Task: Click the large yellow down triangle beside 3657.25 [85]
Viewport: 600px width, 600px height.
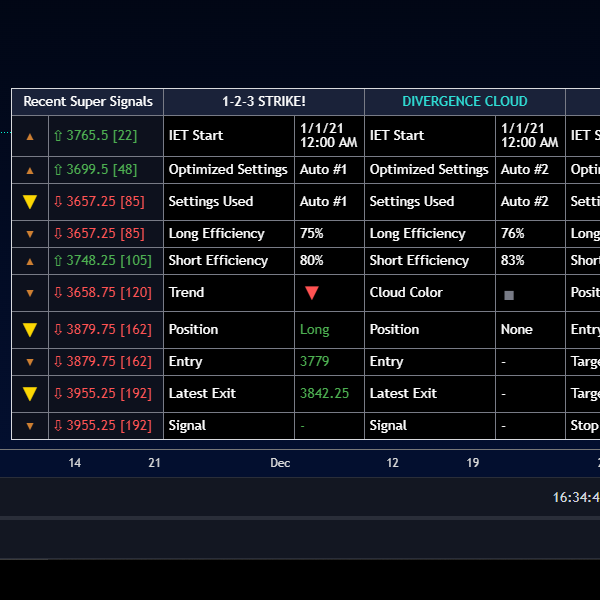Action: coord(30,202)
